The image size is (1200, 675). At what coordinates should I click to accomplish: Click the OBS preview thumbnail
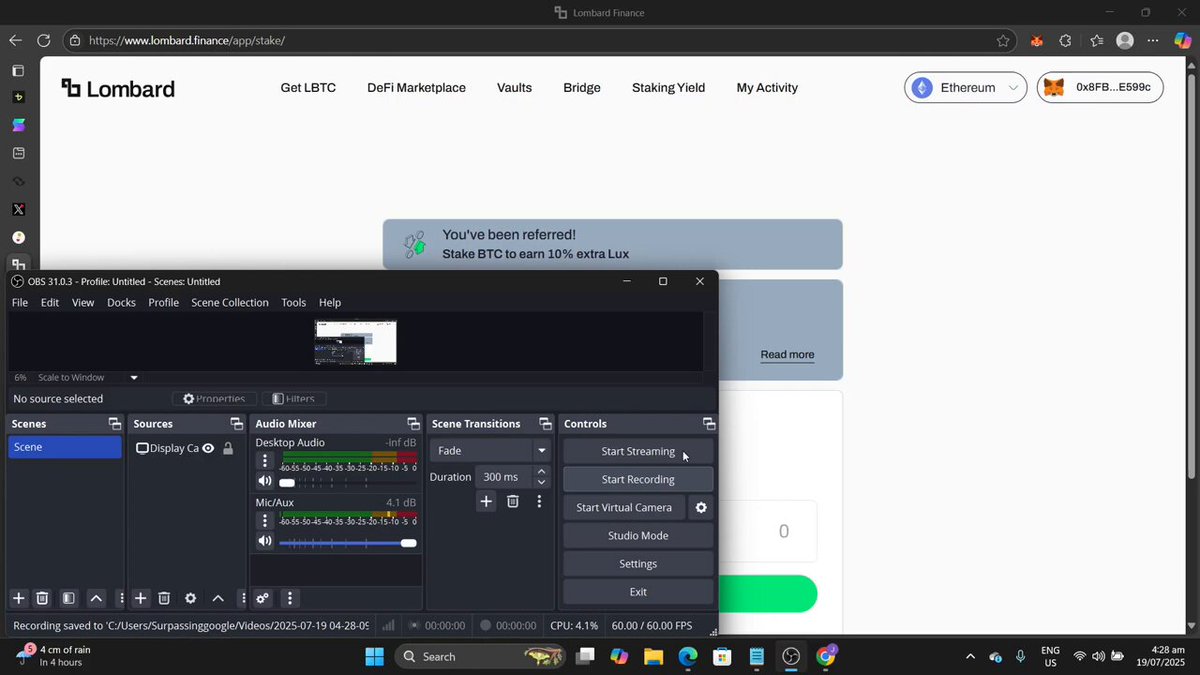pos(355,342)
